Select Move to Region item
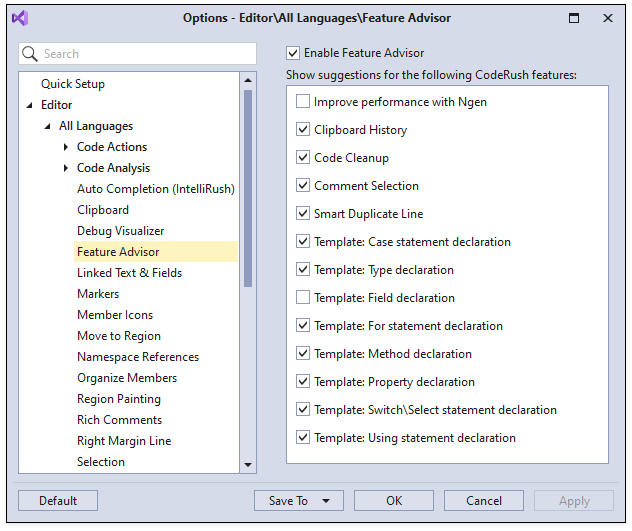Screen dimensions: 632x531 (x=119, y=336)
